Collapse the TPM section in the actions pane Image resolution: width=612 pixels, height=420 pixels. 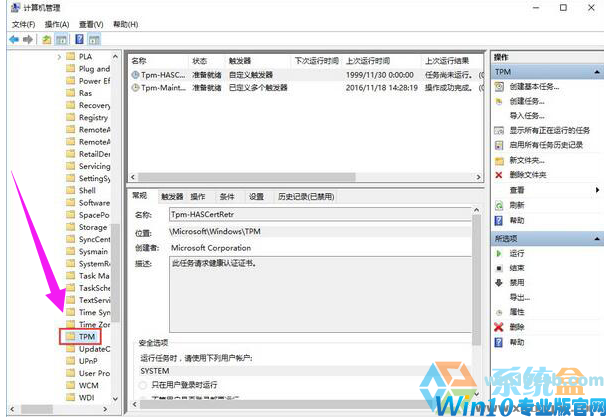pyautogui.click(x=597, y=72)
